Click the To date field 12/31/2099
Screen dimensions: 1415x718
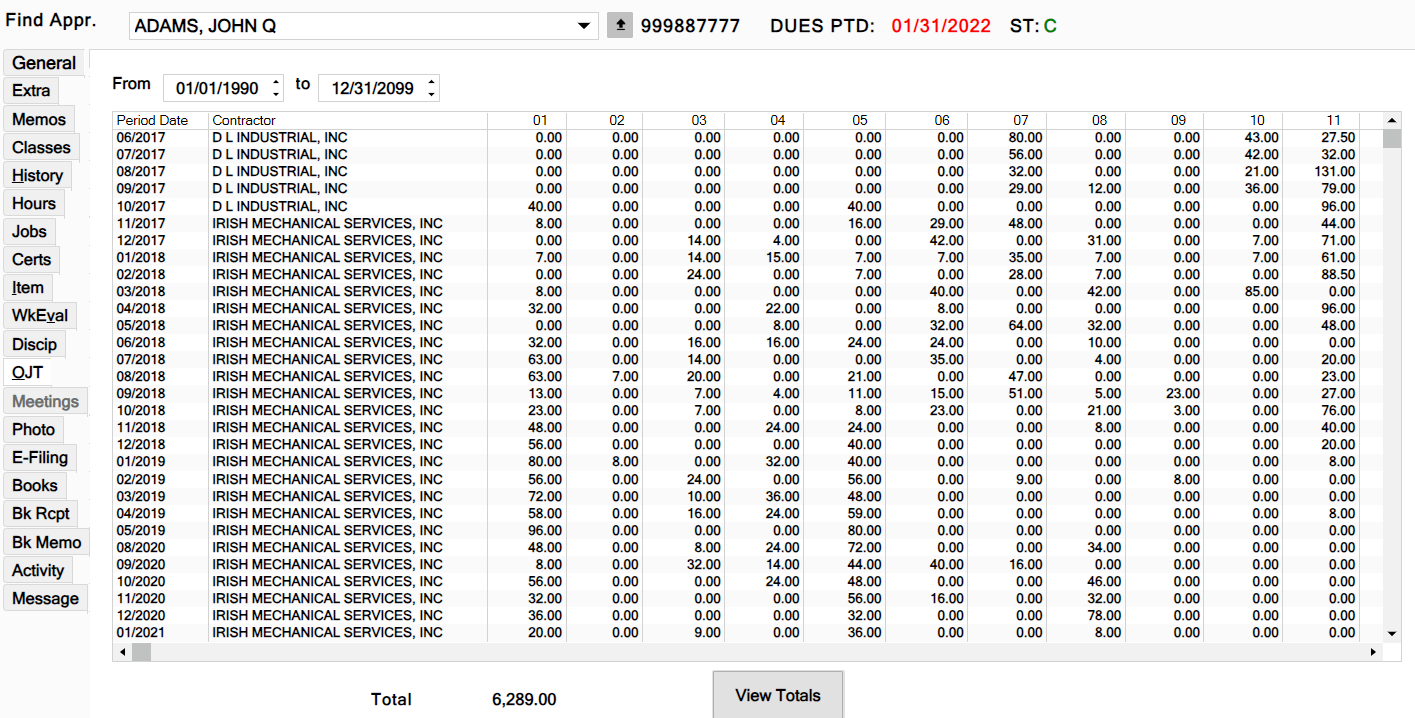(x=372, y=88)
